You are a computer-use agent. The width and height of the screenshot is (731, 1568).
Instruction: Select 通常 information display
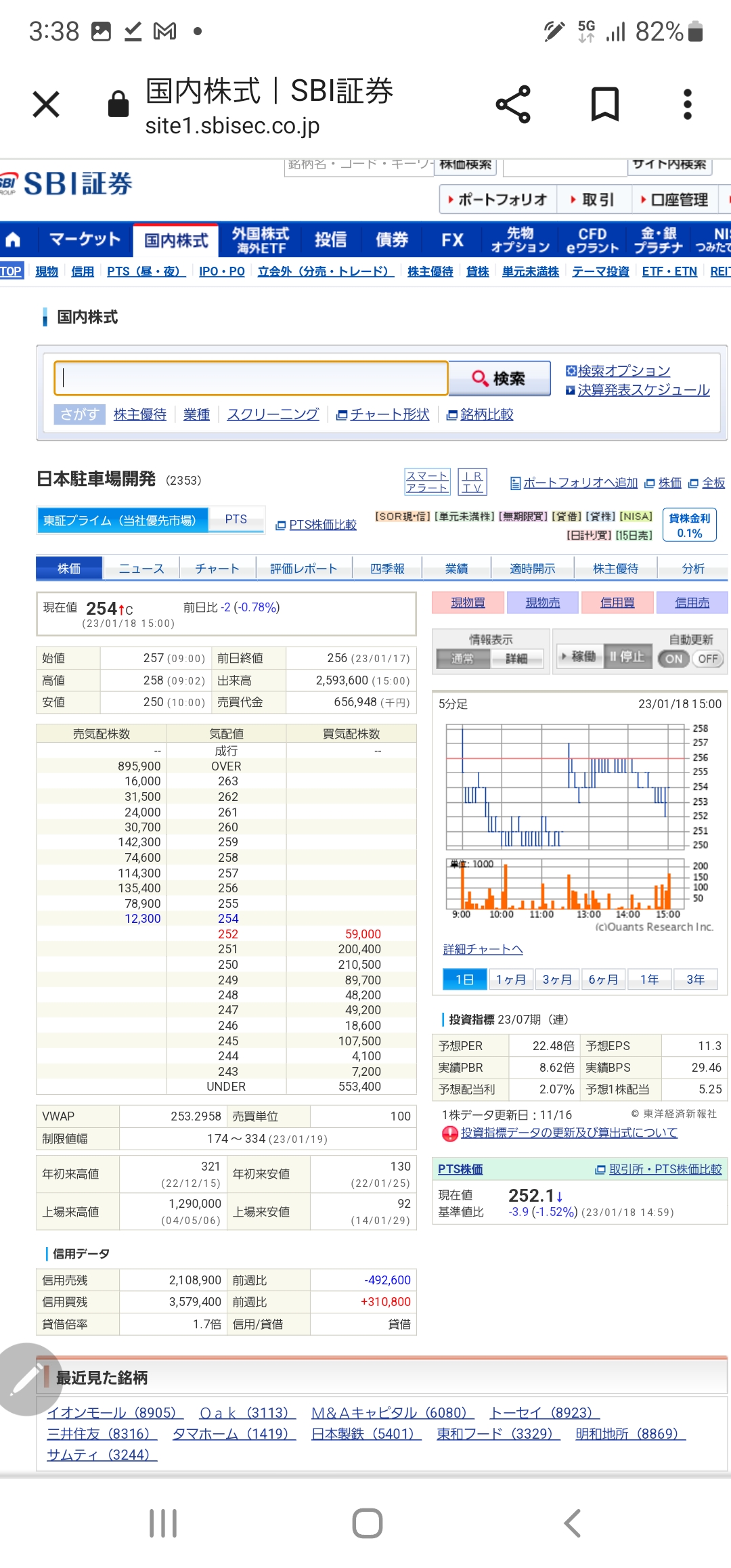coord(463,659)
